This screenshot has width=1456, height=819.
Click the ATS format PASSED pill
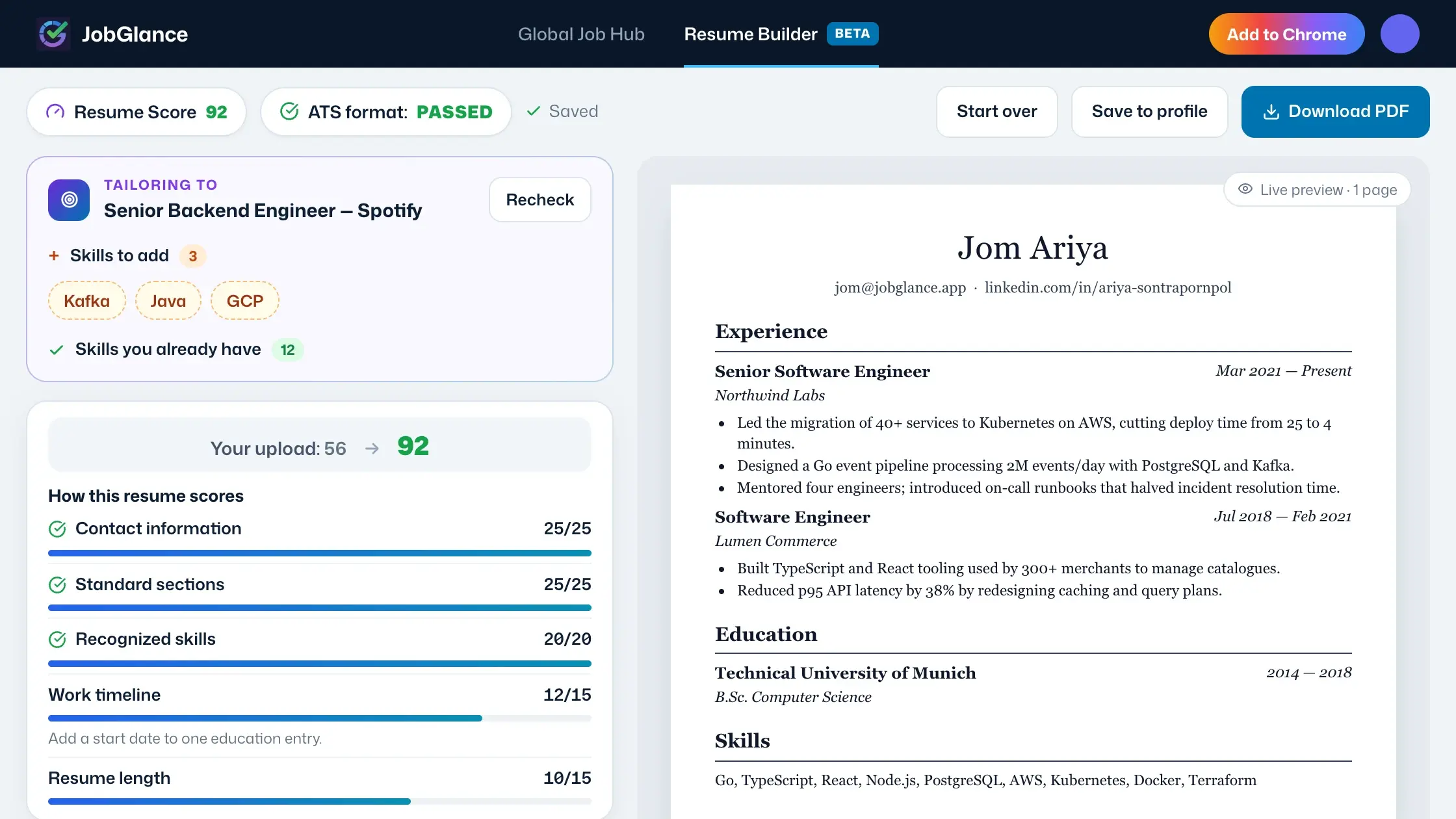coord(386,112)
